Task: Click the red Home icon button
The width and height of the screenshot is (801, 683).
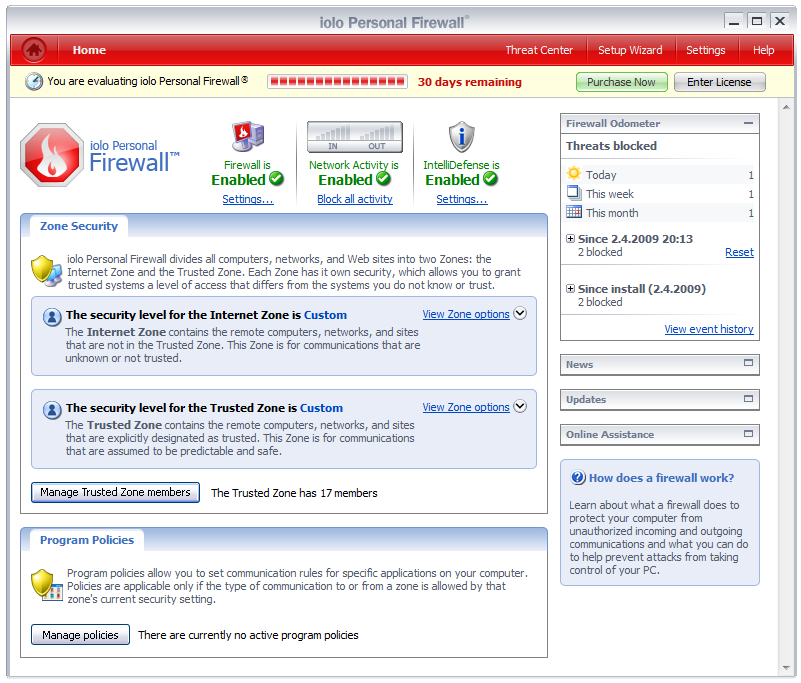Action: click(x=34, y=50)
